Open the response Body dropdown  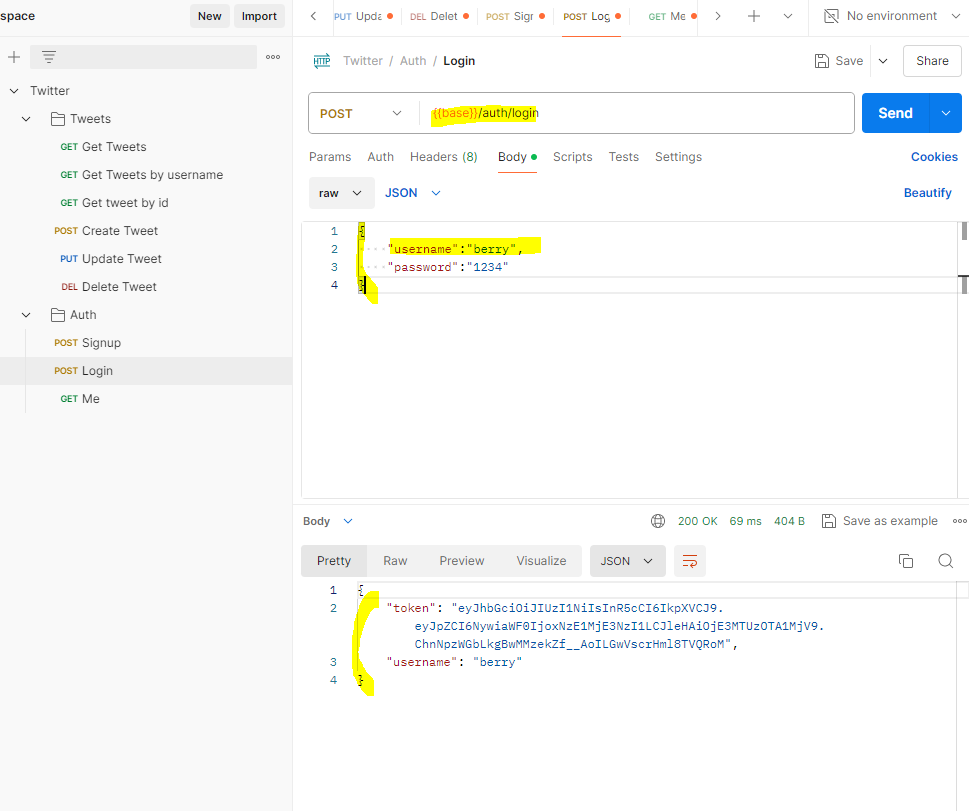coord(328,521)
